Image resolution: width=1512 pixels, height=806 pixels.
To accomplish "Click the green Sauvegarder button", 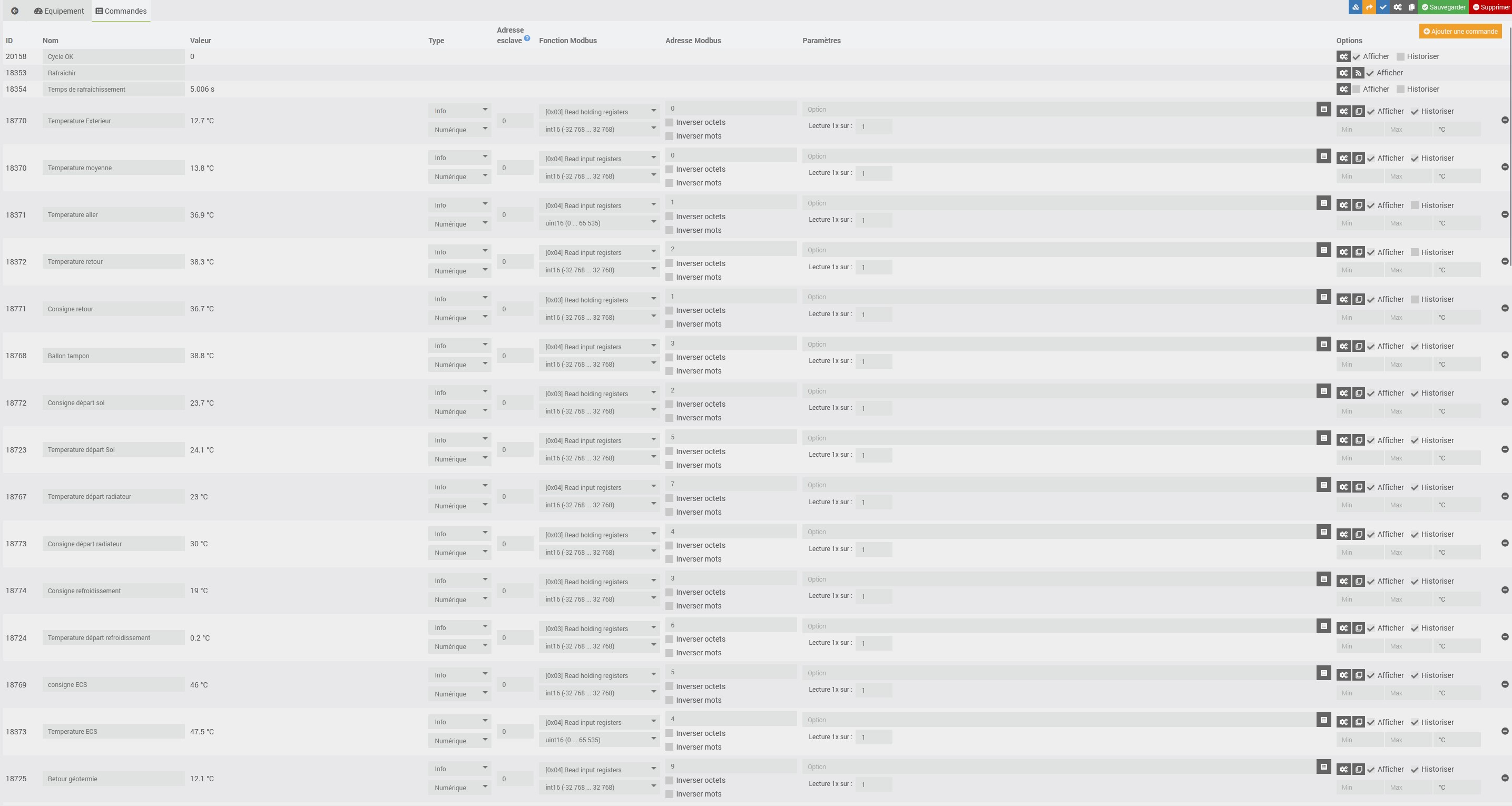I will coord(1444,7).
